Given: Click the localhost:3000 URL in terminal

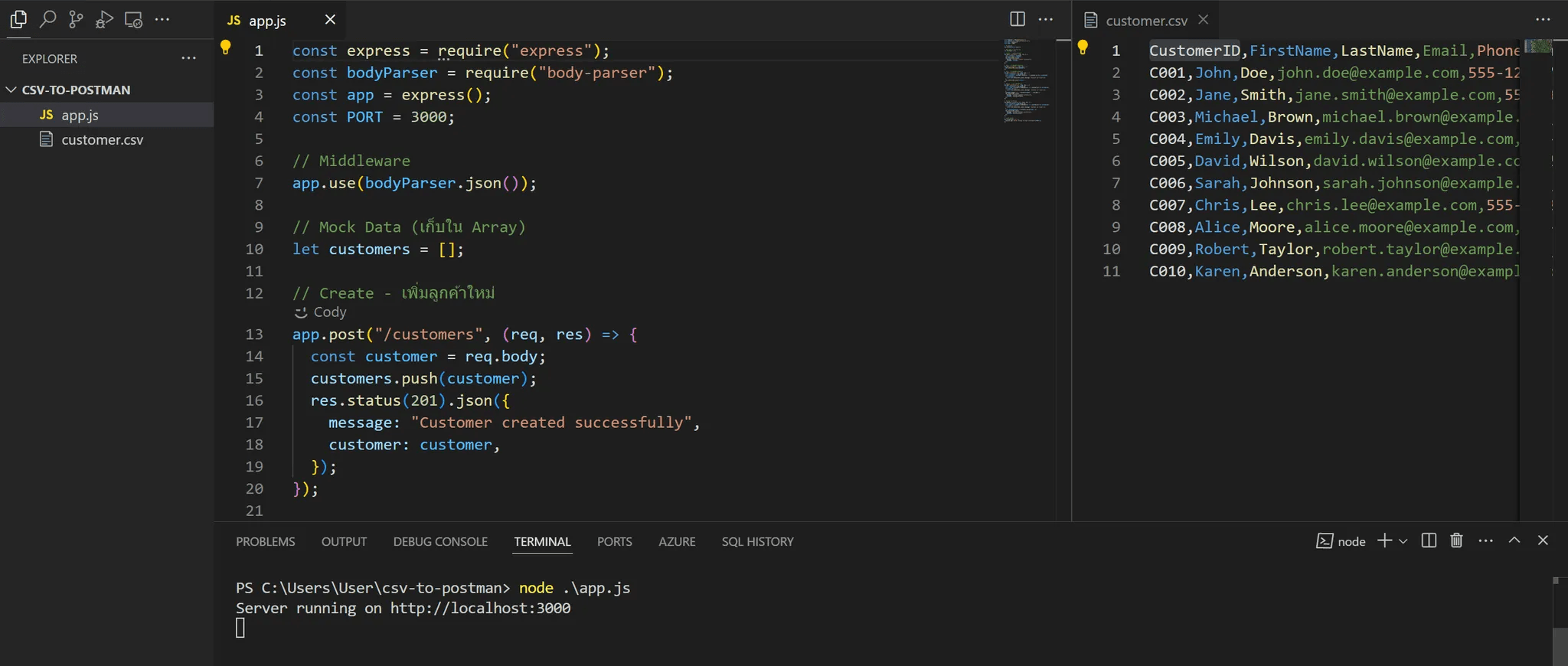Looking at the screenshot, I should 480,608.
